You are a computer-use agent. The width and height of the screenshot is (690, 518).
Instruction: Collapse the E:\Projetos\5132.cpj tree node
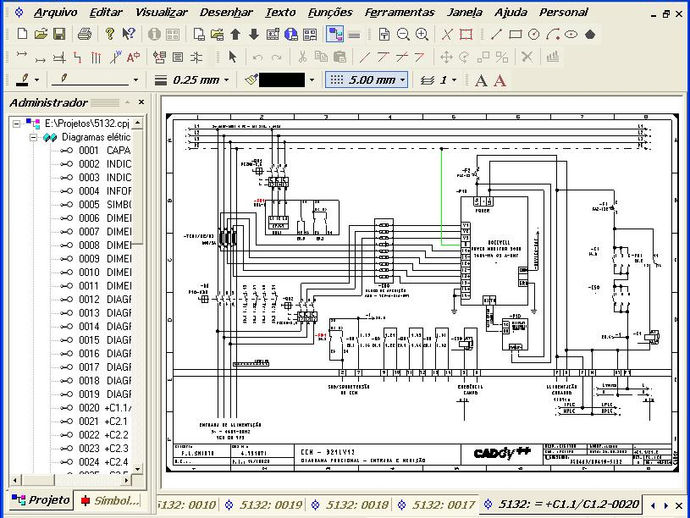click(16, 124)
